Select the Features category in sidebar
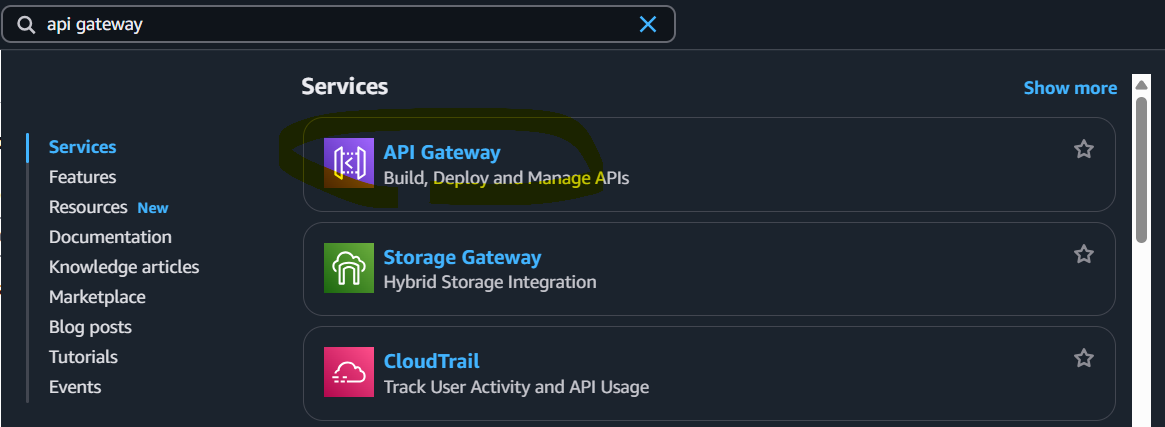Image resolution: width=1165 pixels, height=427 pixels. (82, 177)
